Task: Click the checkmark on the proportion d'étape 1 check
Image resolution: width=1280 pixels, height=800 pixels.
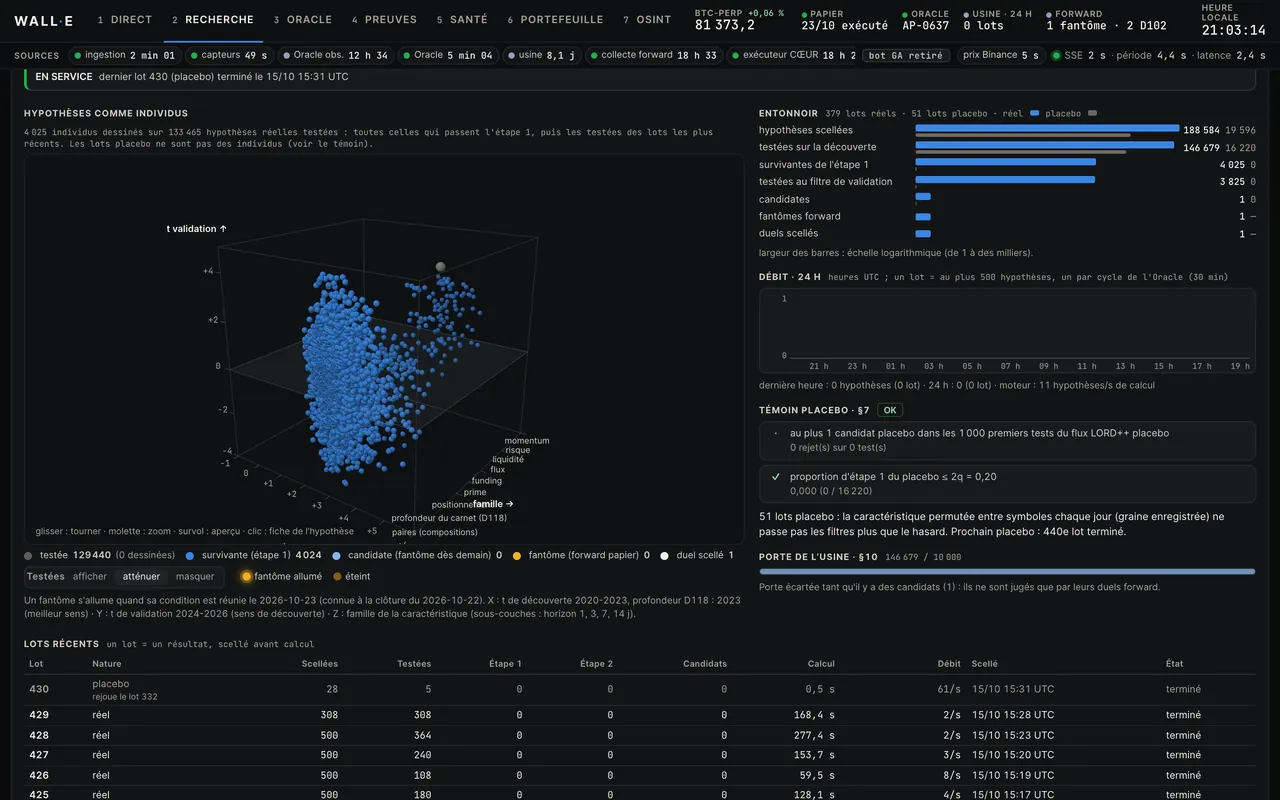Action: pos(776,477)
